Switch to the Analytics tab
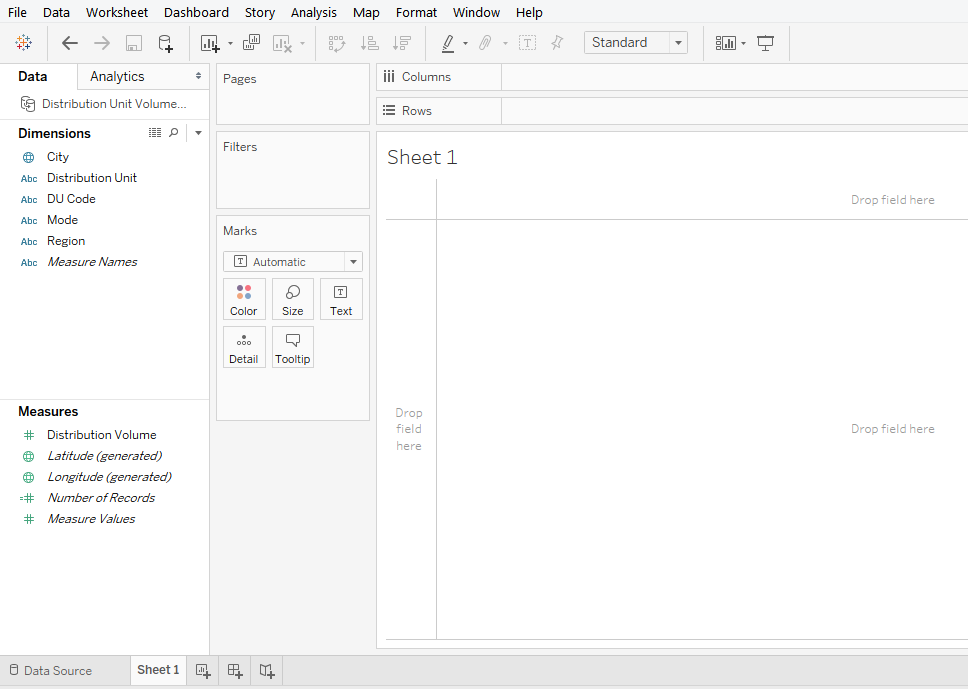Viewport: 968px width, 689px height. click(117, 76)
